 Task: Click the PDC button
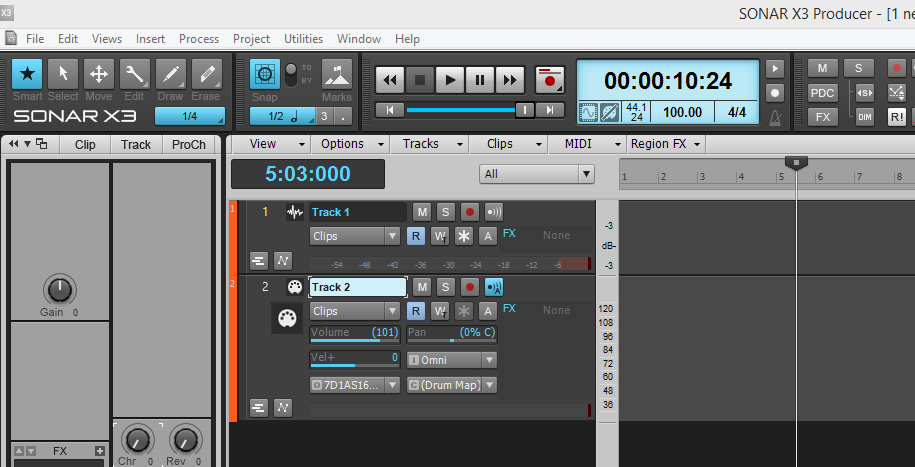click(x=822, y=92)
